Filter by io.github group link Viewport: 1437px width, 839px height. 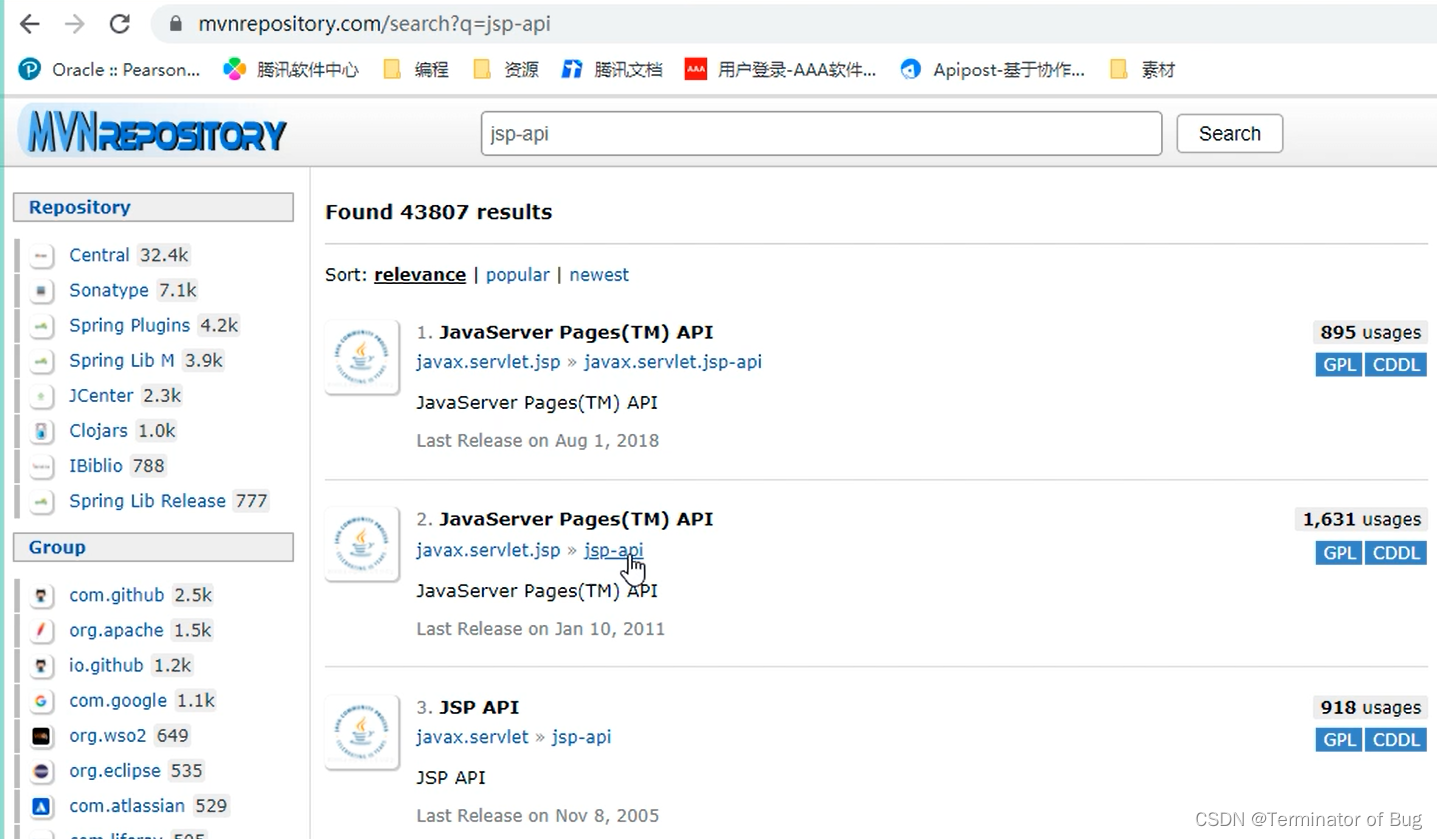[x=106, y=665]
